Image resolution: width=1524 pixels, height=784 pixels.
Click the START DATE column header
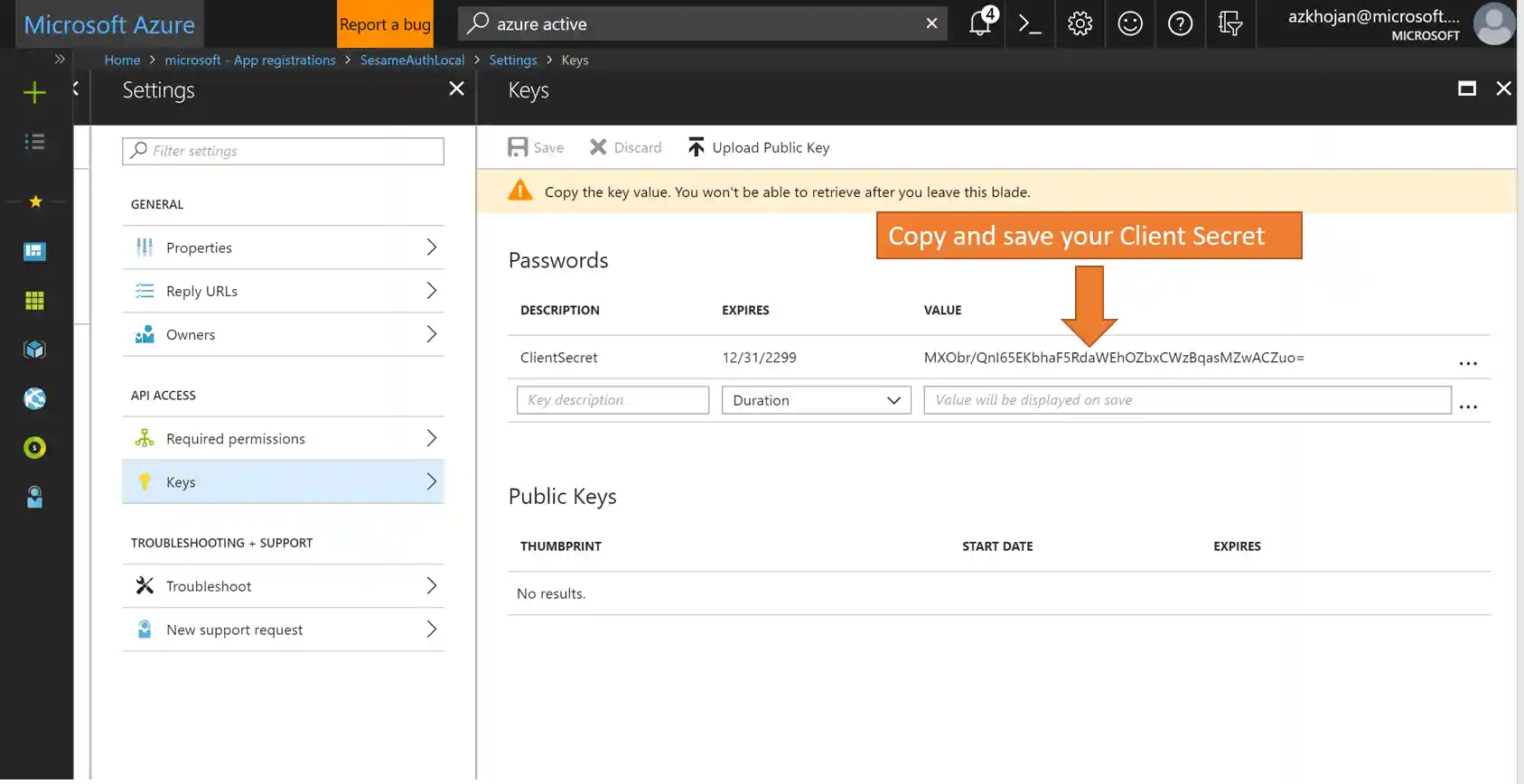997,546
